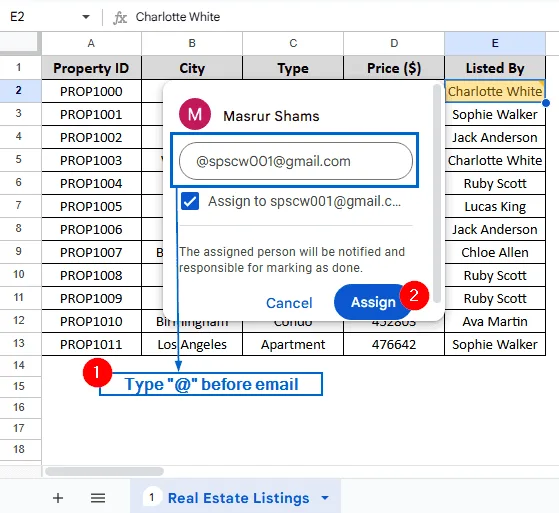Viewport: 559px width, 513px height.
Task: Open the Real Estate Listings tab dropdown arrow
Action: click(325, 498)
